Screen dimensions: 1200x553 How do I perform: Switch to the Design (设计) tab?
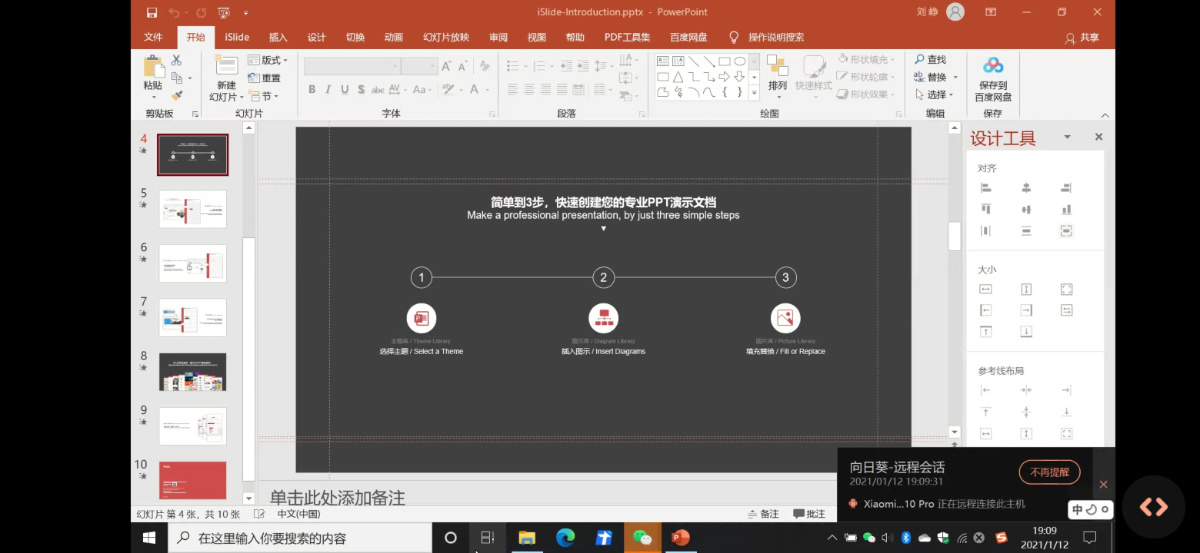316,37
